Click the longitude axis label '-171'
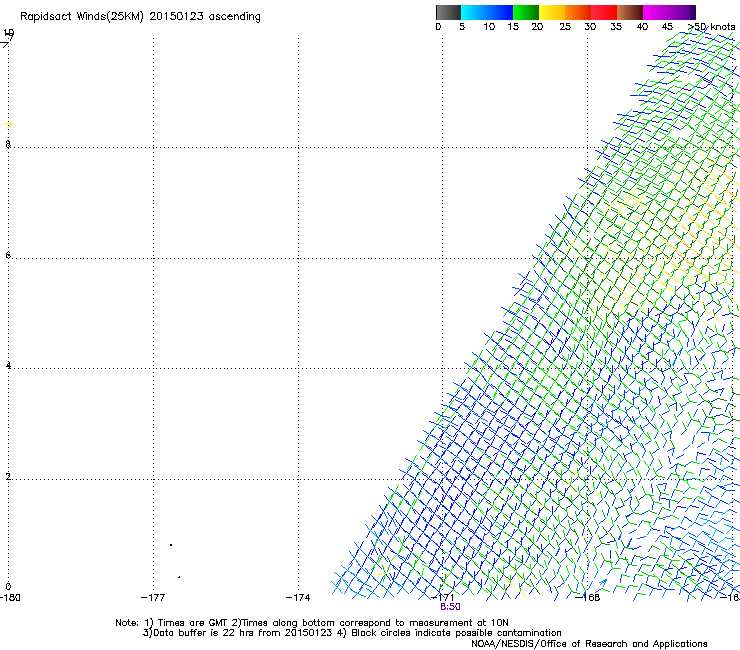Image resolution: width=740 pixels, height=650 pixels. [443, 598]
